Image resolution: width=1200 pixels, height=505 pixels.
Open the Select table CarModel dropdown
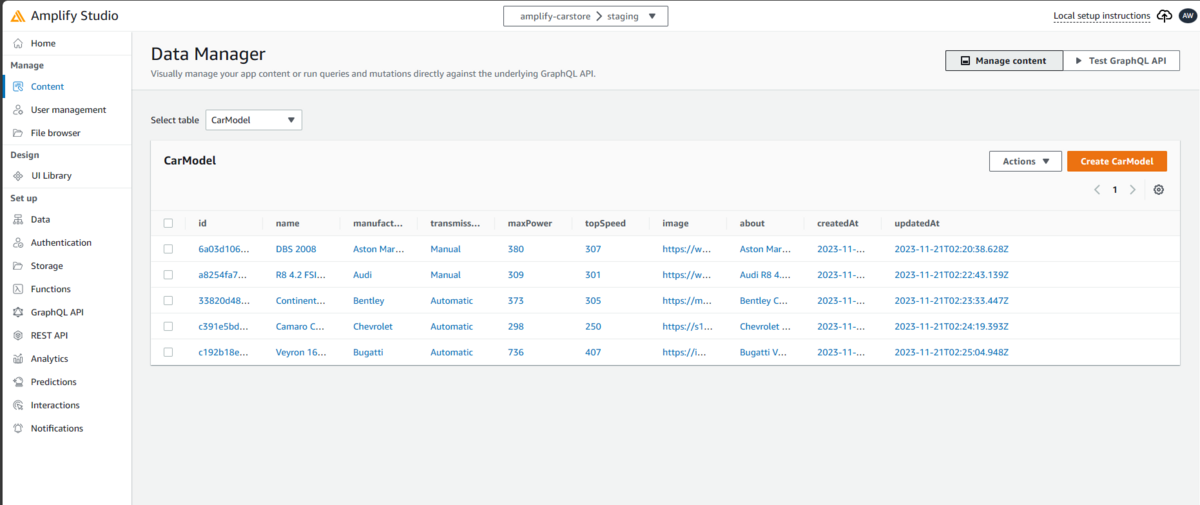[x=254, y=120]
